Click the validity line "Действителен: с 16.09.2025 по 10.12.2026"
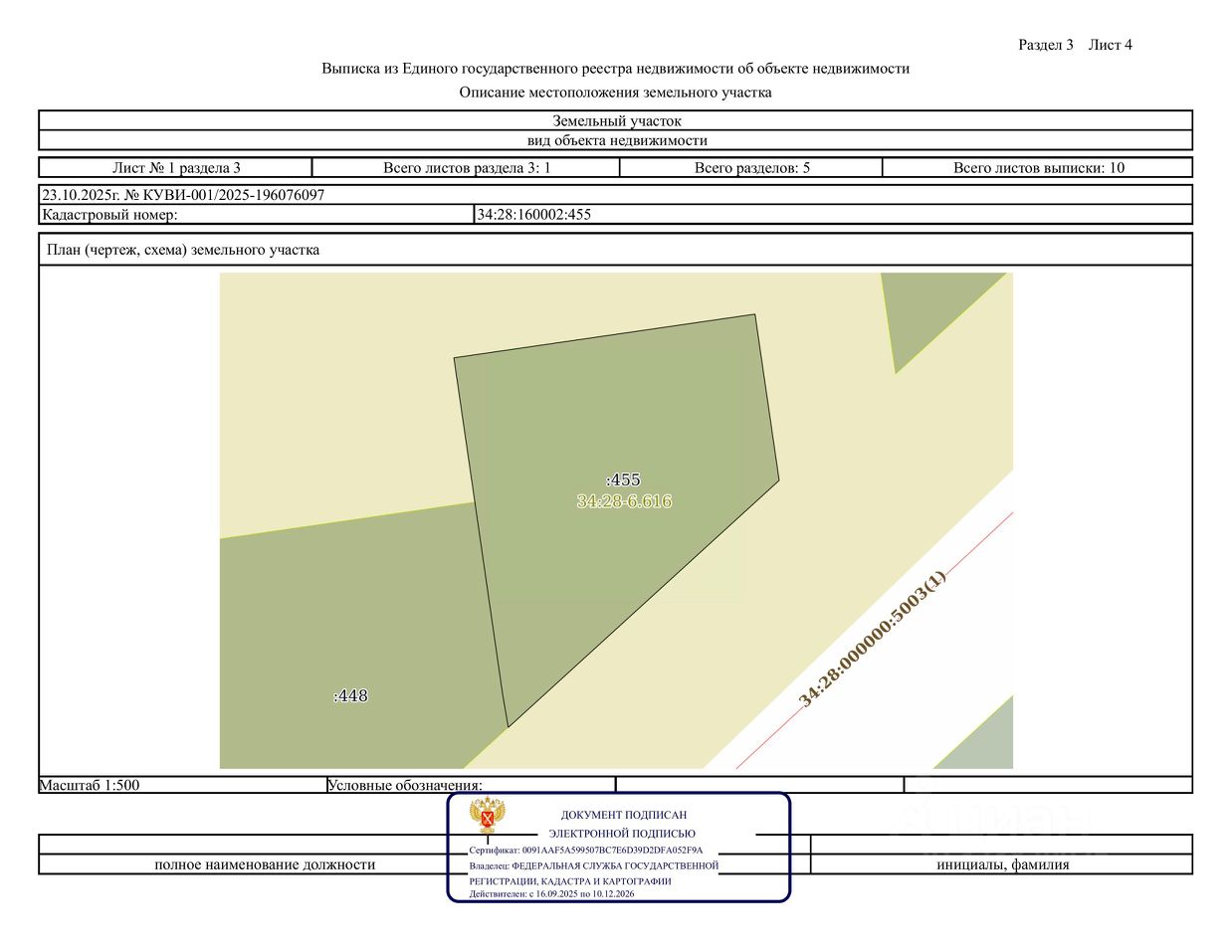Screen dimensions: 1232x952 [x=551, y=894]
